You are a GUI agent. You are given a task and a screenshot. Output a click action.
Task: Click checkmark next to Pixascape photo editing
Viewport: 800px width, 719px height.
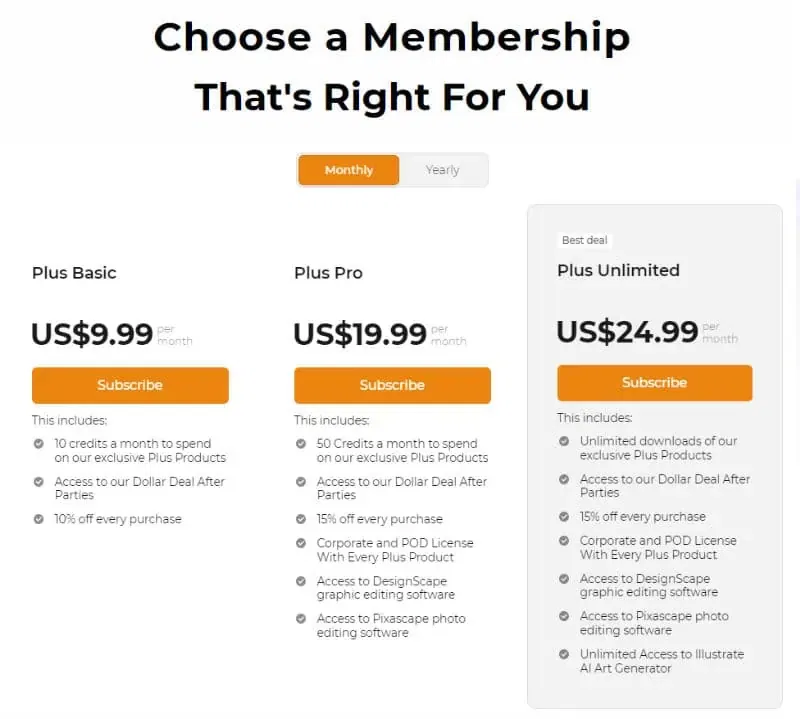tap(300, 619)
